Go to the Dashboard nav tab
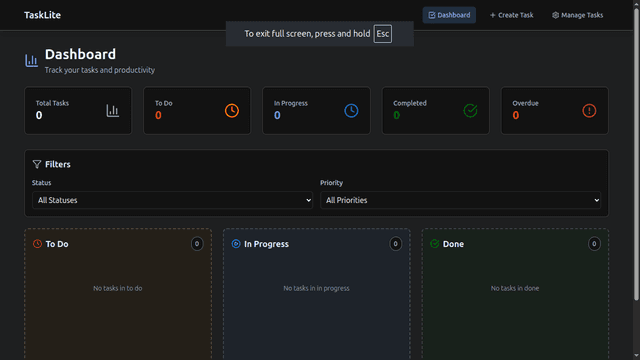Screen dimensions: 640x360 [x=449, y=15]
